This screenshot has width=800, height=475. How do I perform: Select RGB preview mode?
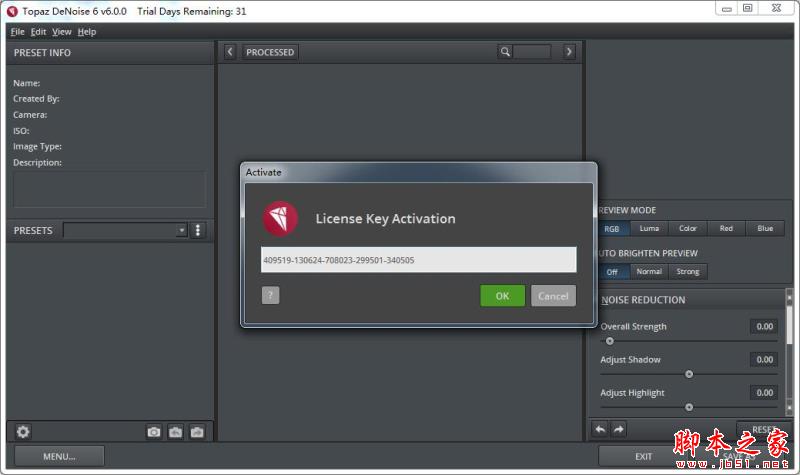click(612, 229)
